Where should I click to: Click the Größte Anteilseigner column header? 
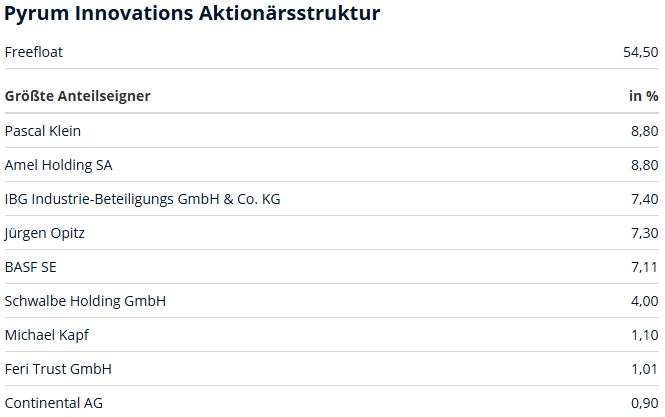[78, 96]
